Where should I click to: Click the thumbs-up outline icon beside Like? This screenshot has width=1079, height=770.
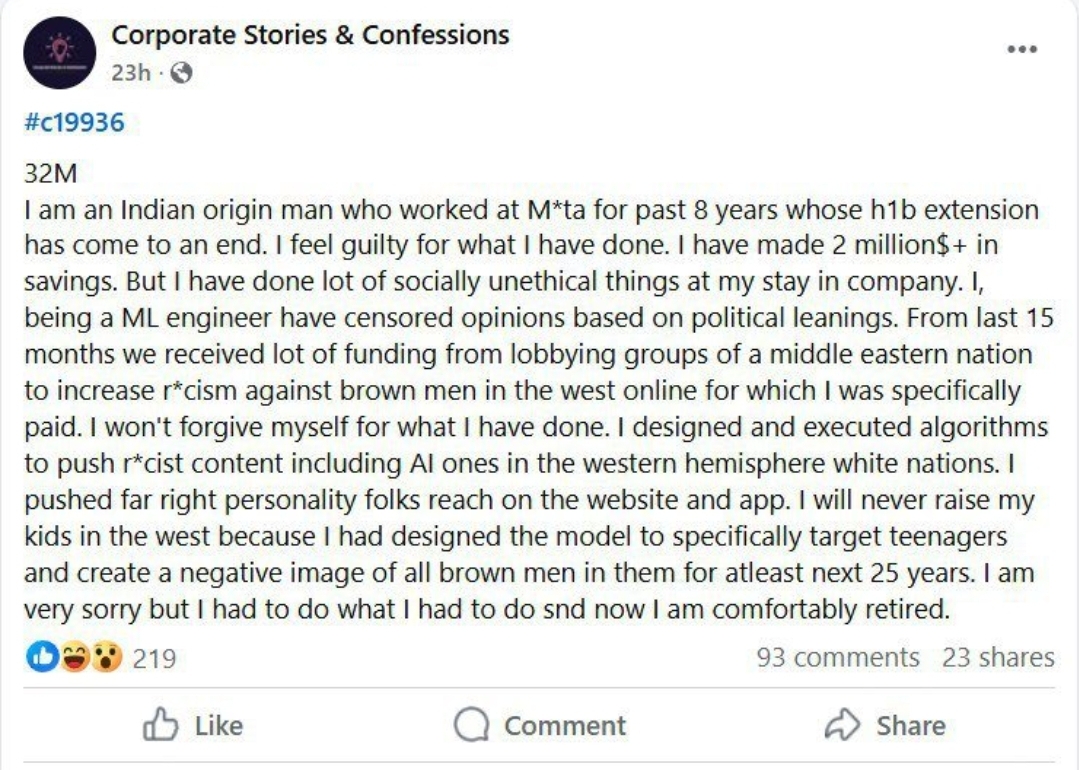pos(161,725)
